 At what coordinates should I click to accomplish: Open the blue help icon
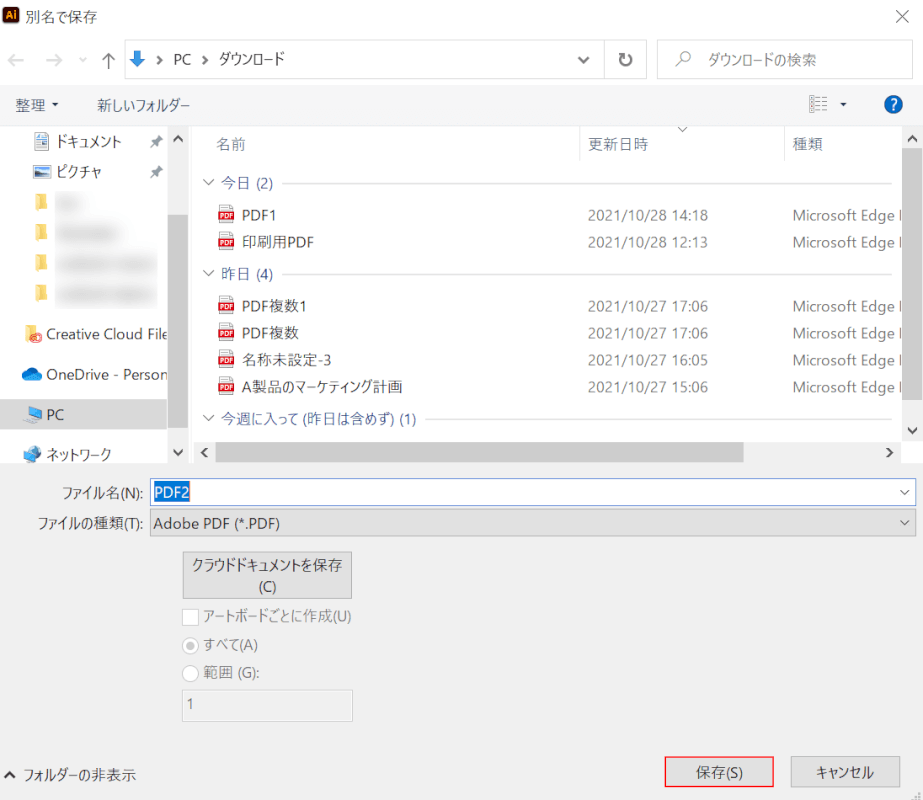pyautogui.click(x=893, y=105)
